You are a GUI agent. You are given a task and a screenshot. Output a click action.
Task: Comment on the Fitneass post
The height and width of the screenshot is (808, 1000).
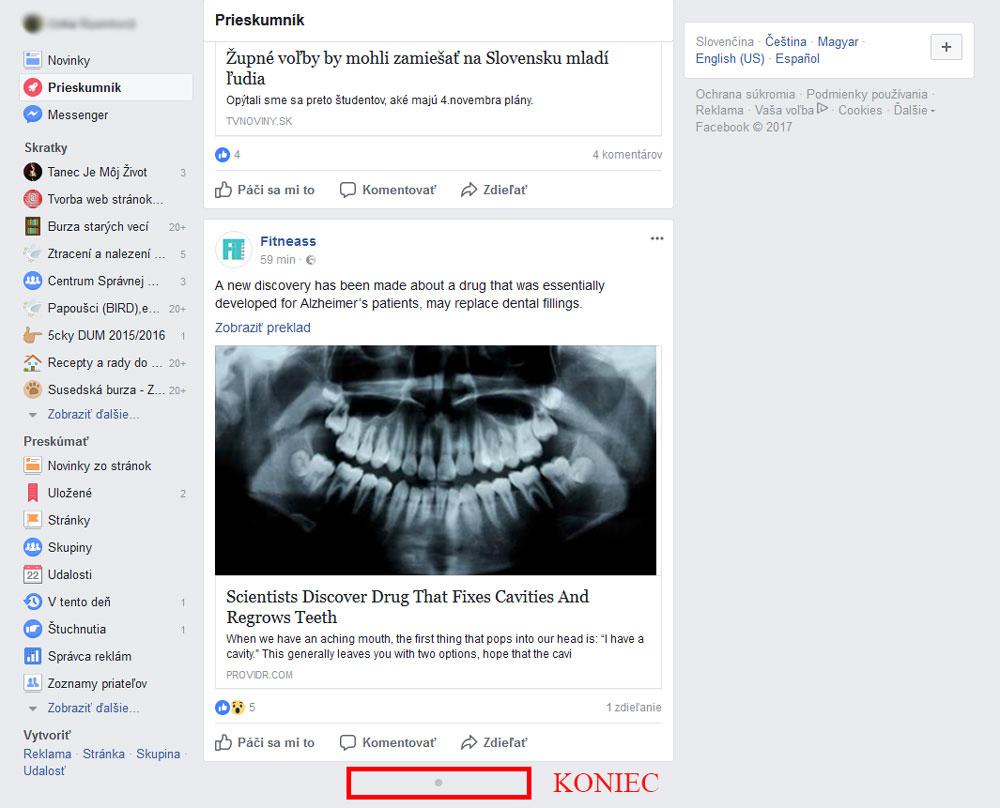(x=388, y=742)
